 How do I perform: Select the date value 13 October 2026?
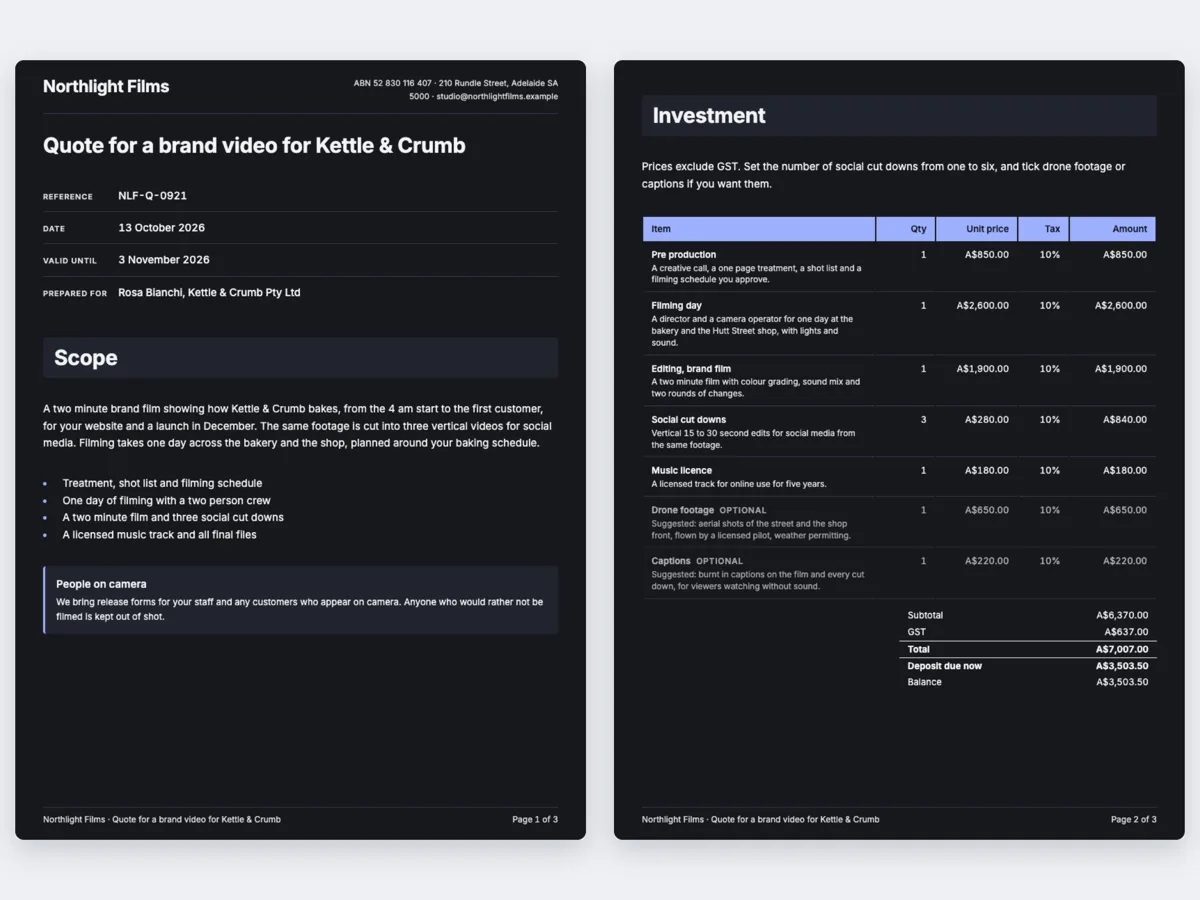[162, 228]
